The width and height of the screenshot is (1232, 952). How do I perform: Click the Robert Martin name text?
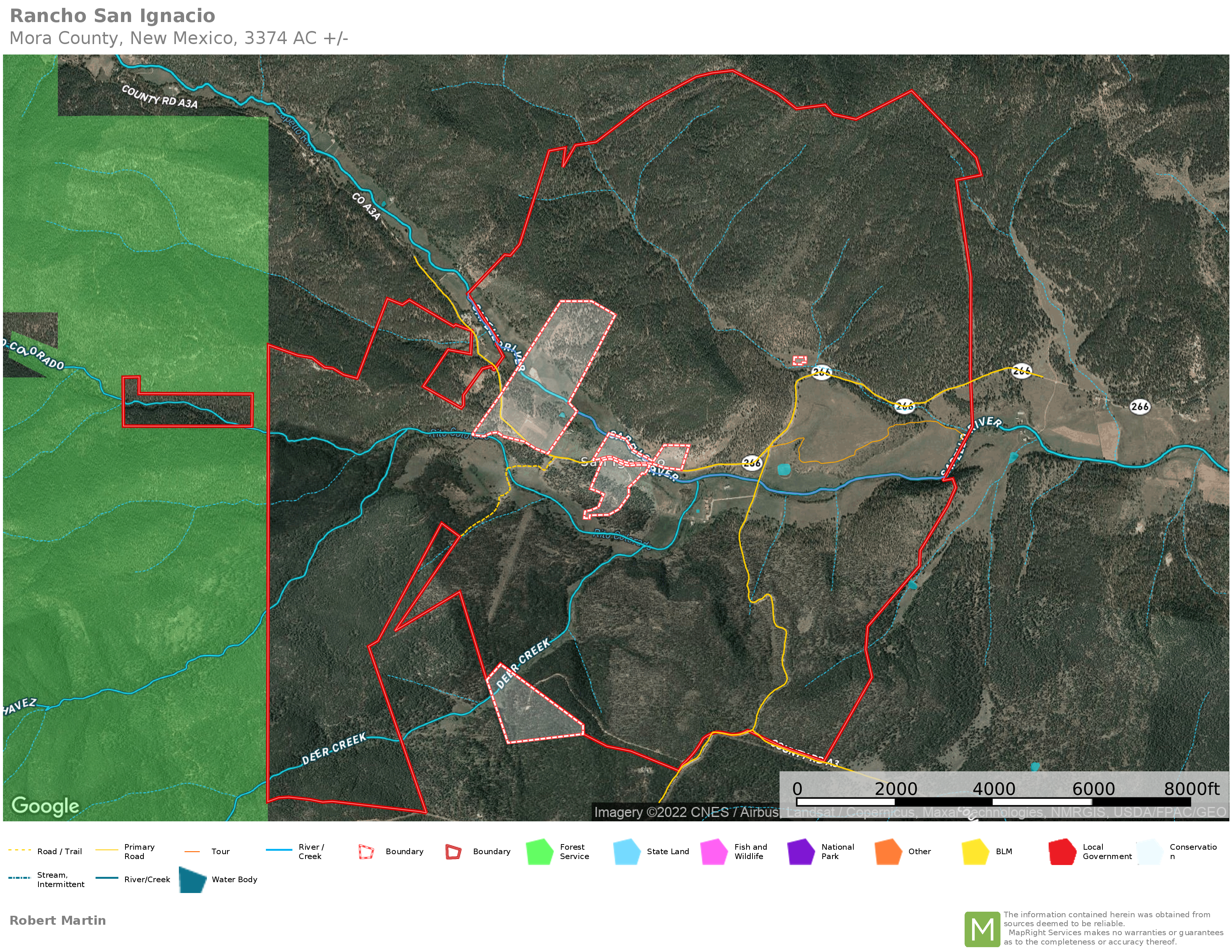coord(58,920)
